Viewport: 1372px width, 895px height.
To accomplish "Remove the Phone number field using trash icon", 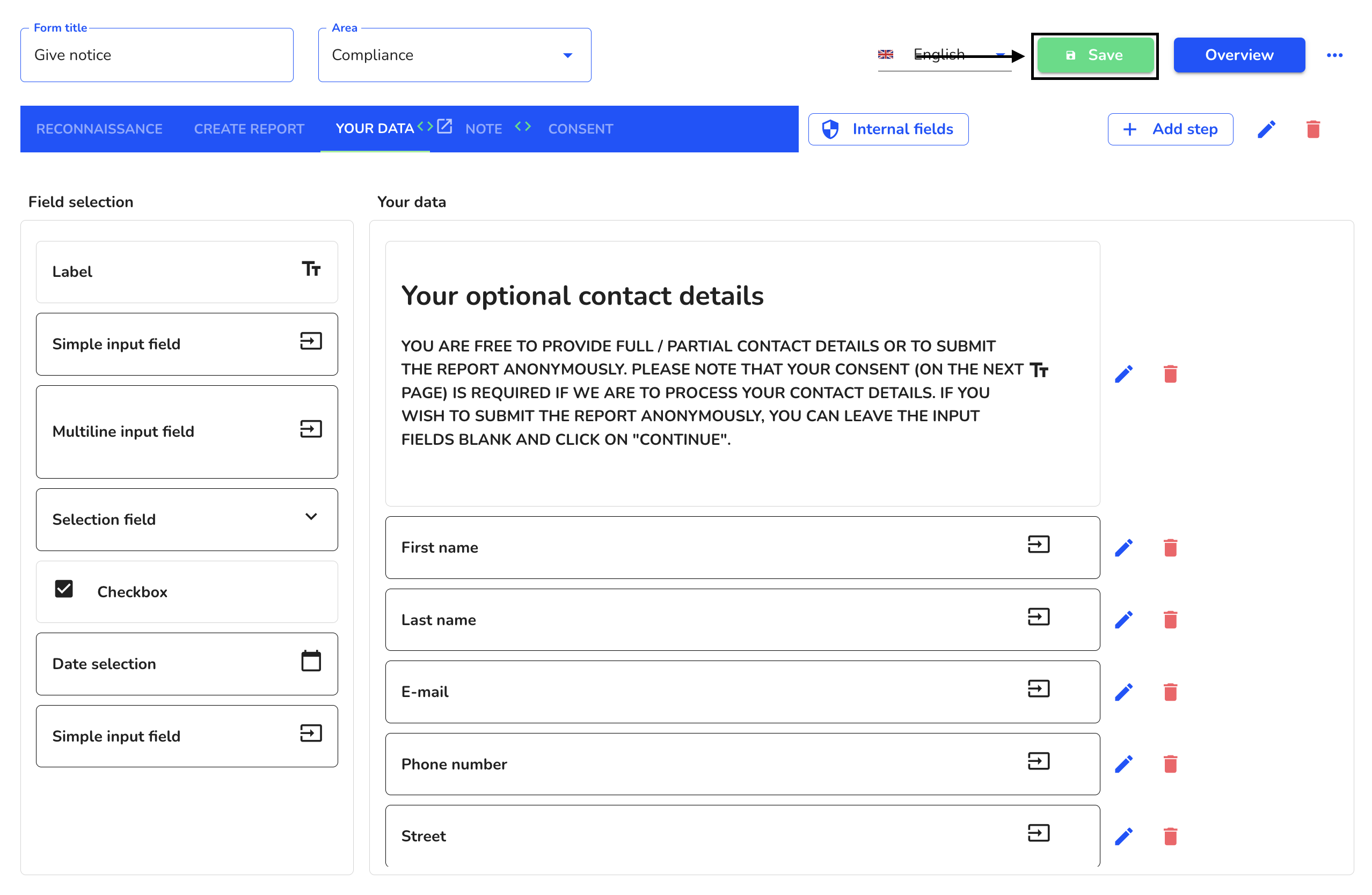I will pos(1170,764).
